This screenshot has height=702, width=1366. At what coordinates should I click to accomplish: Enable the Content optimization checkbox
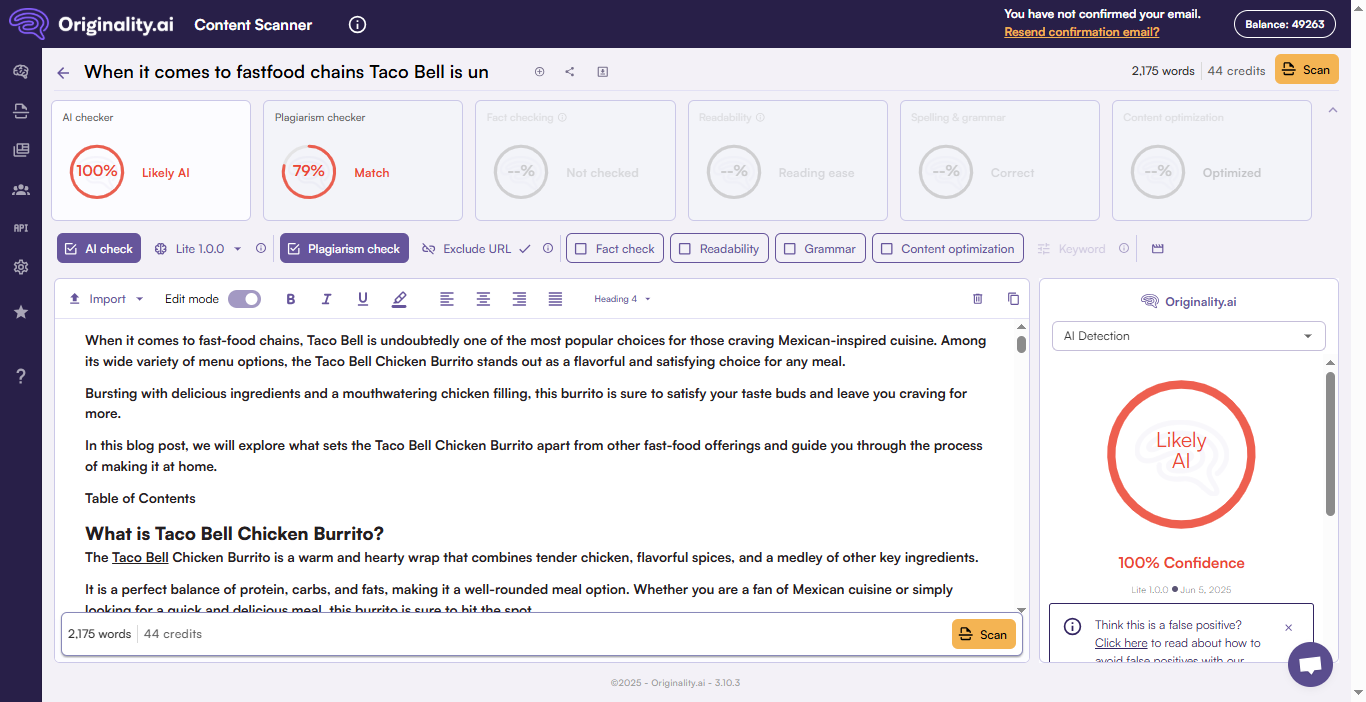pos(948,248)
